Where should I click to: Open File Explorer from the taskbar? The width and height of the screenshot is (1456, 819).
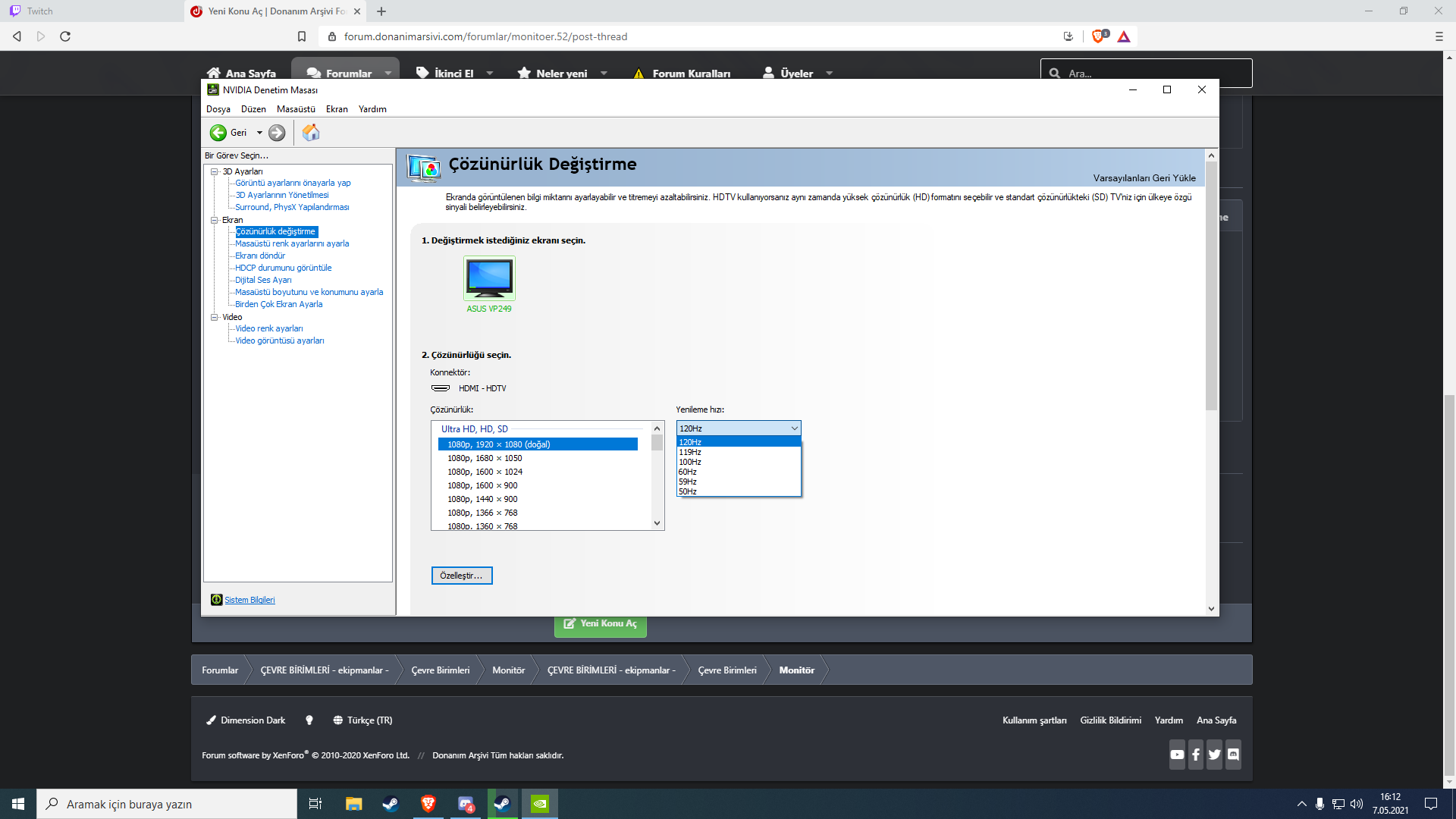tap(353, 804)
